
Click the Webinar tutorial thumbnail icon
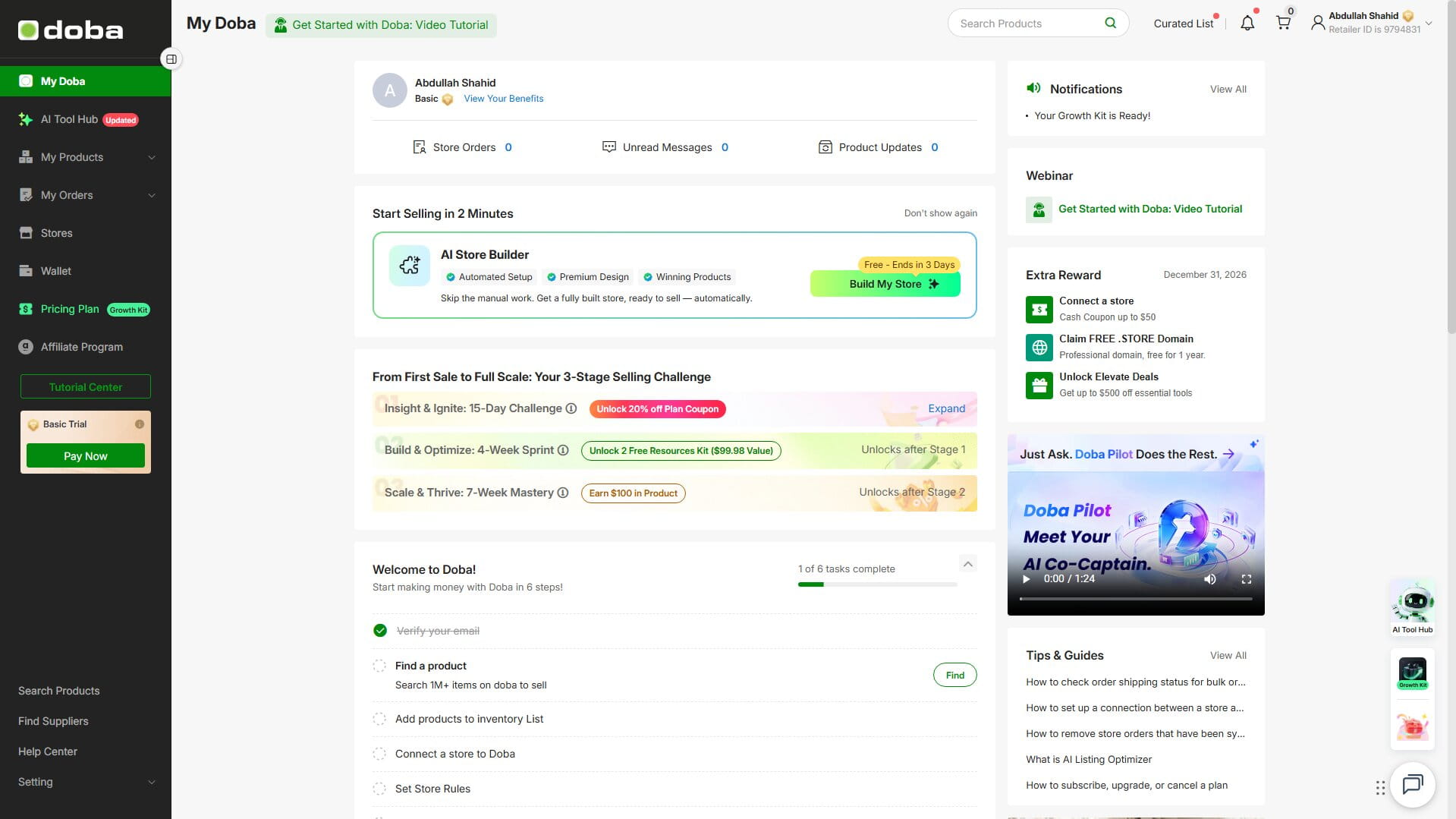(1039, 209)
